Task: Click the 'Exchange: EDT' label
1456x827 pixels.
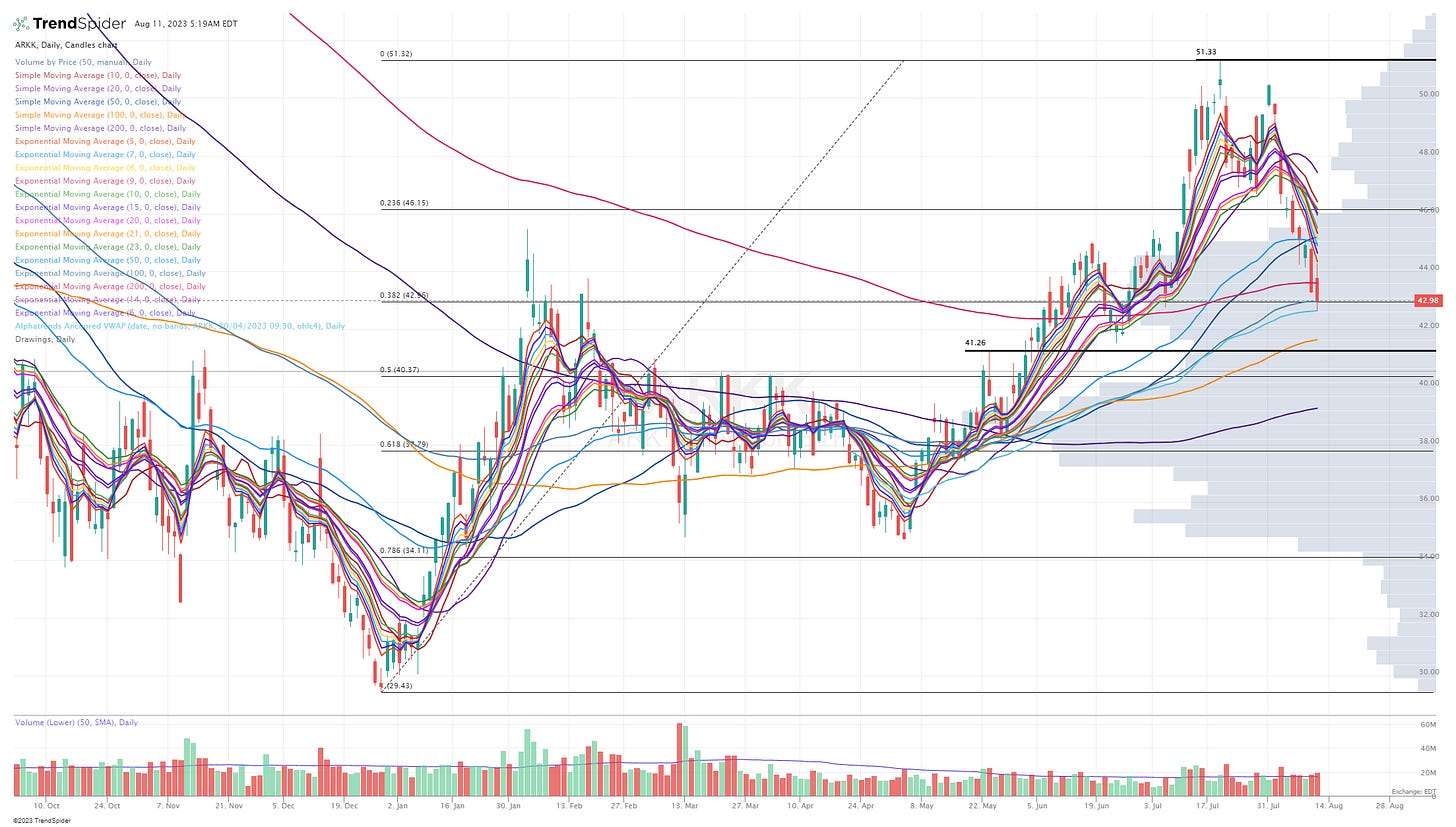Action: [x=1413, y=791]
